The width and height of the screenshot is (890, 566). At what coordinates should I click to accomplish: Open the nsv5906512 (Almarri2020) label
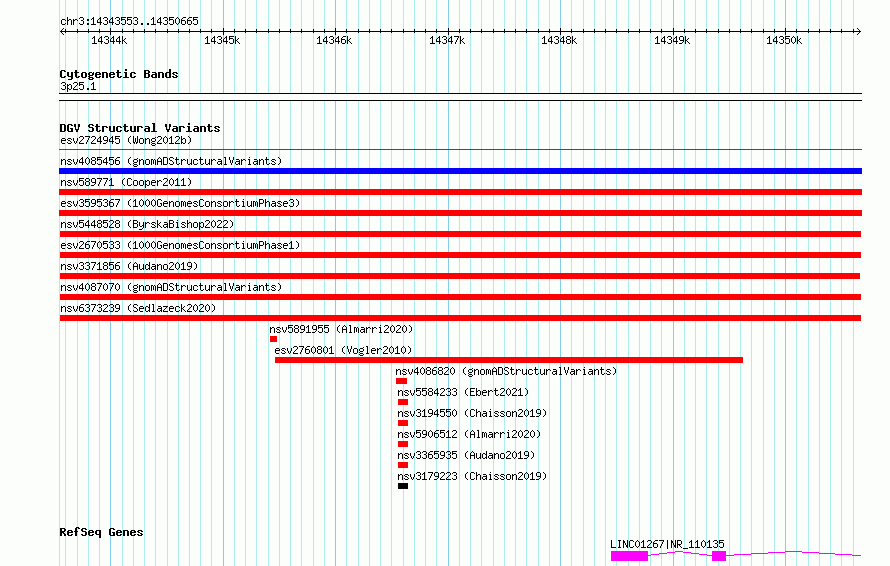tap(469, 434)
